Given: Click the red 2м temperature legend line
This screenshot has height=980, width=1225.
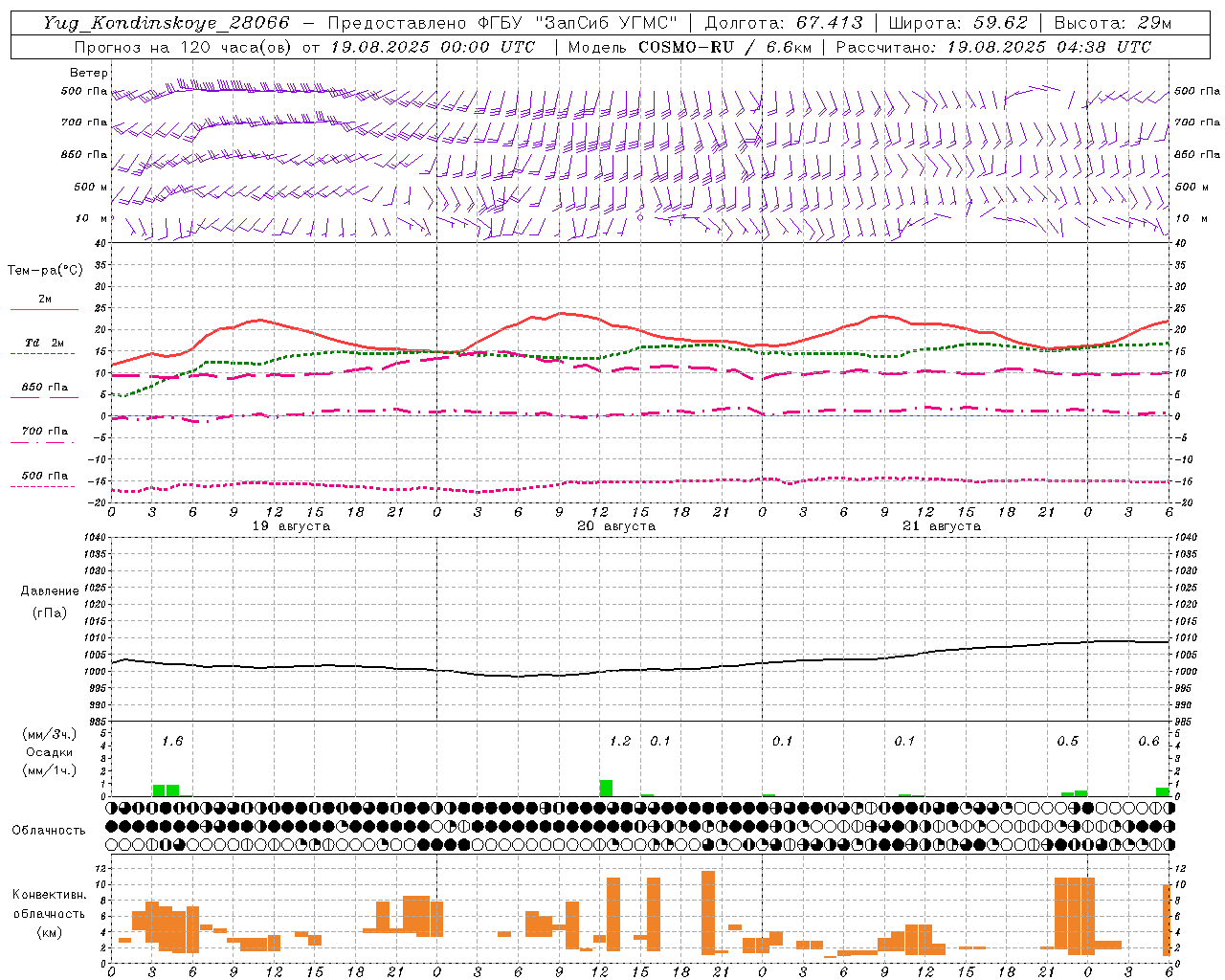Looking at the screenshot, I should [x=44, y=309].
